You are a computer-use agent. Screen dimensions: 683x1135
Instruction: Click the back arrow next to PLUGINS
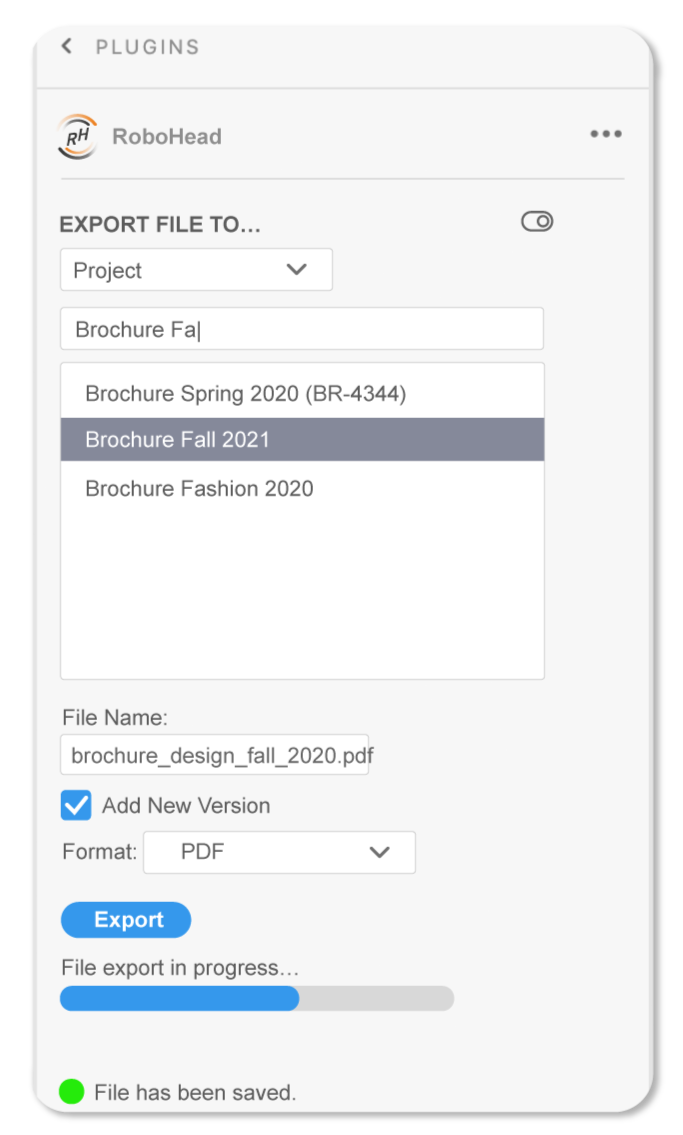point(67,46)
